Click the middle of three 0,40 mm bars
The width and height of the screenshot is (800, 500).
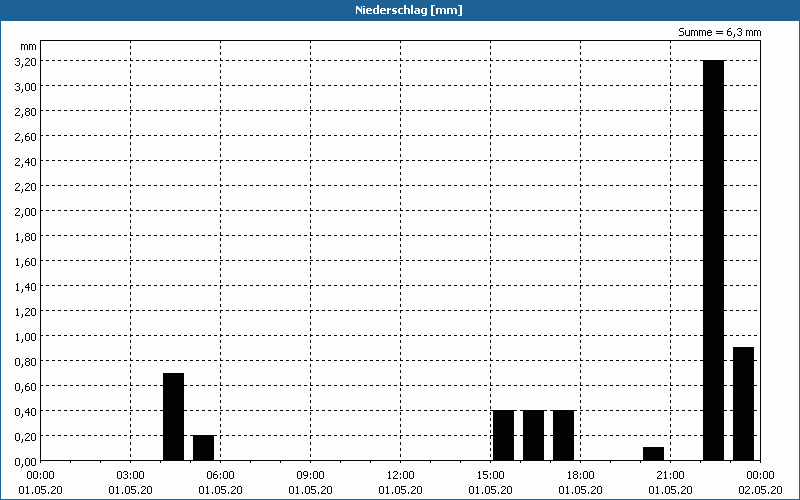534,435
